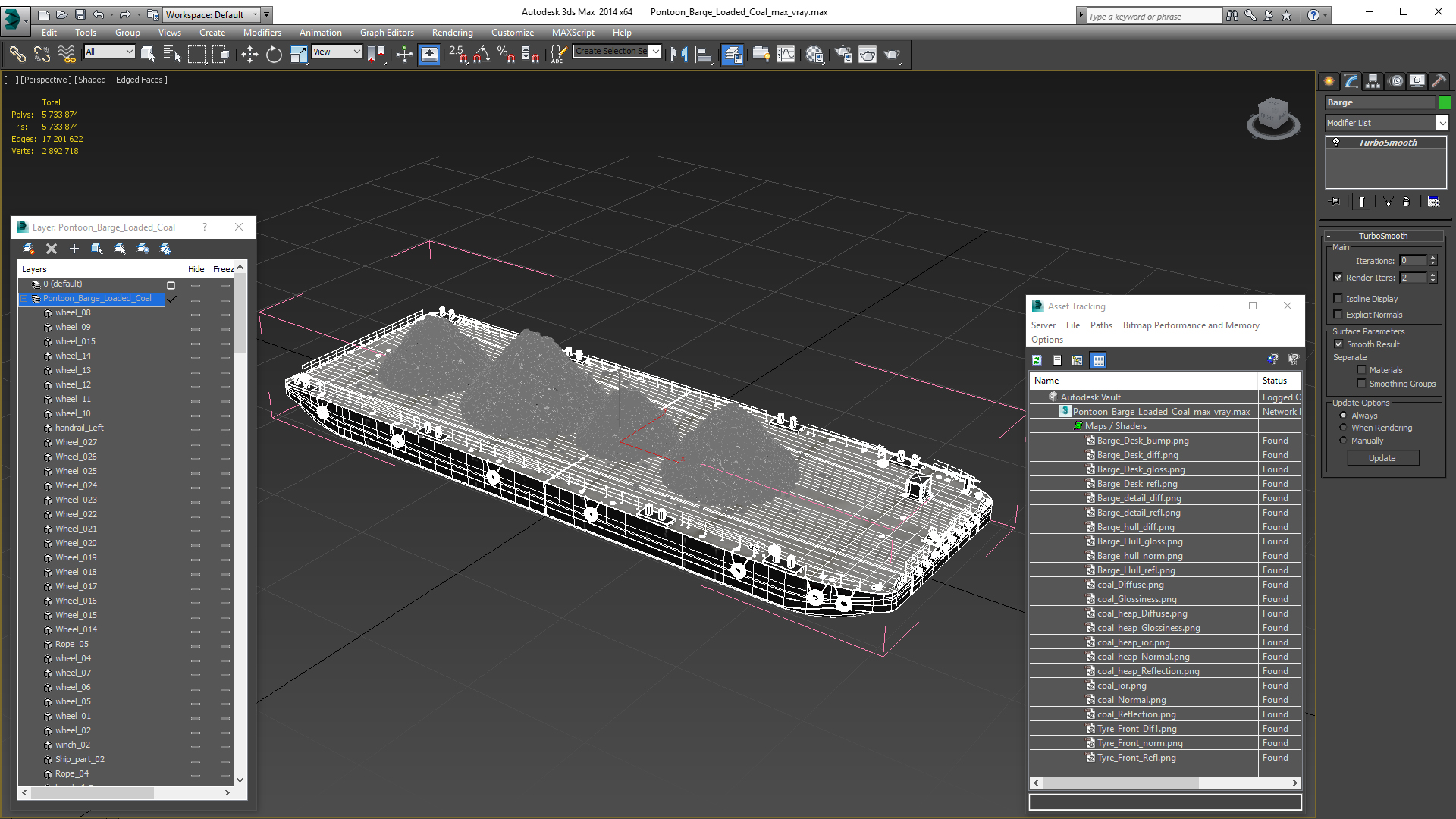Screen dimensions: 1456x819
Task: Open the Curve Editor icon
Action: click(786, 54)
